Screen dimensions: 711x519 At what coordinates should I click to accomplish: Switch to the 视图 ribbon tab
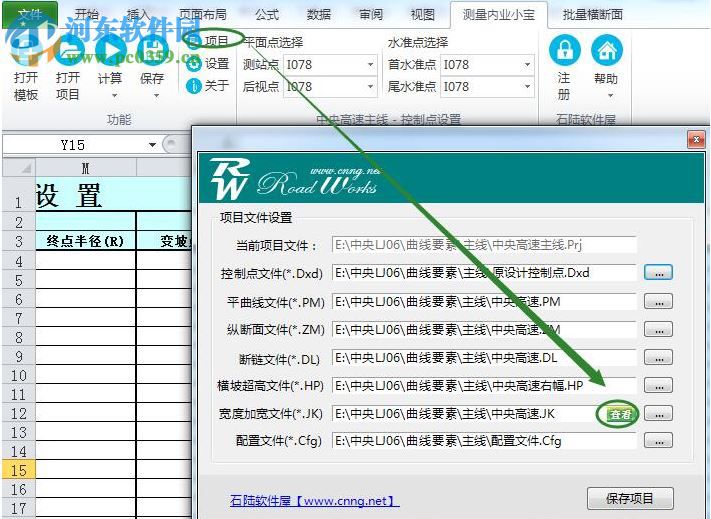coord(423,15)
